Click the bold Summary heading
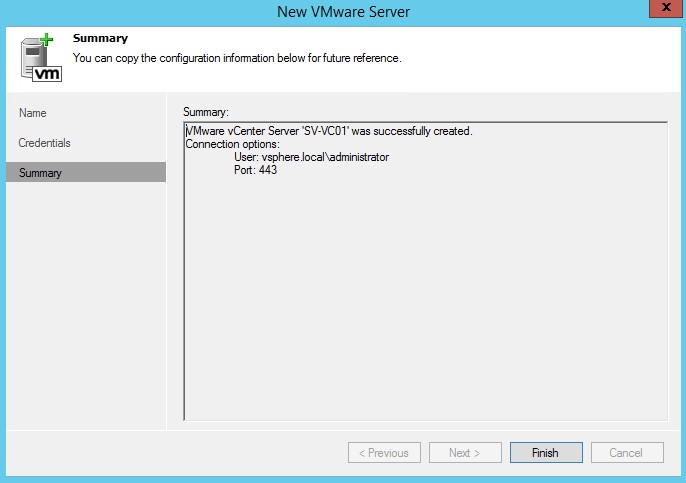The height and width of the screenshot is (483, 686). (100, 38)
